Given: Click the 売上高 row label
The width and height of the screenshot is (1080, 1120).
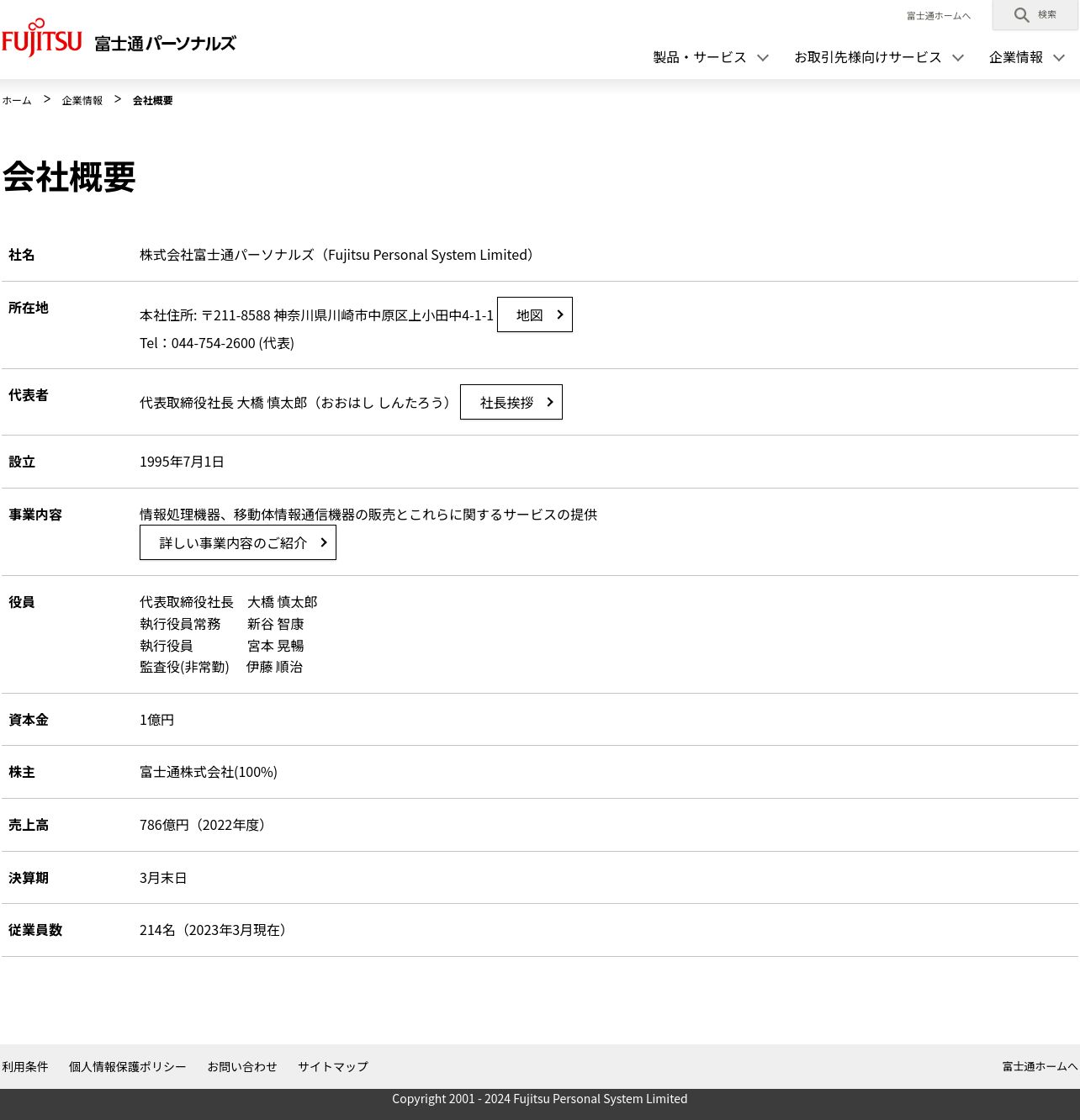Looking at the screenshot, I should (29, 825).
